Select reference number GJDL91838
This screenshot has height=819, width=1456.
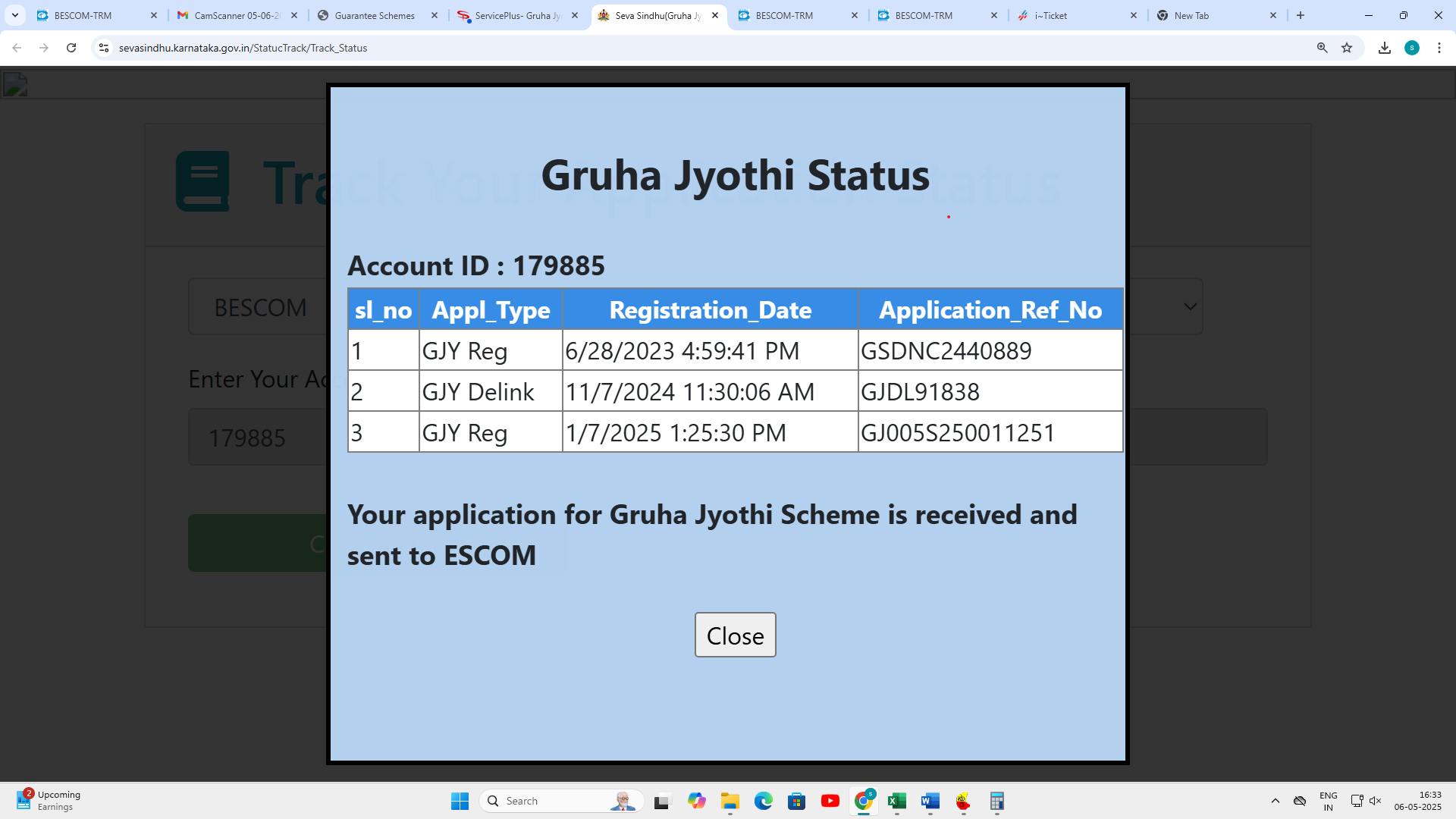point(920,391)
